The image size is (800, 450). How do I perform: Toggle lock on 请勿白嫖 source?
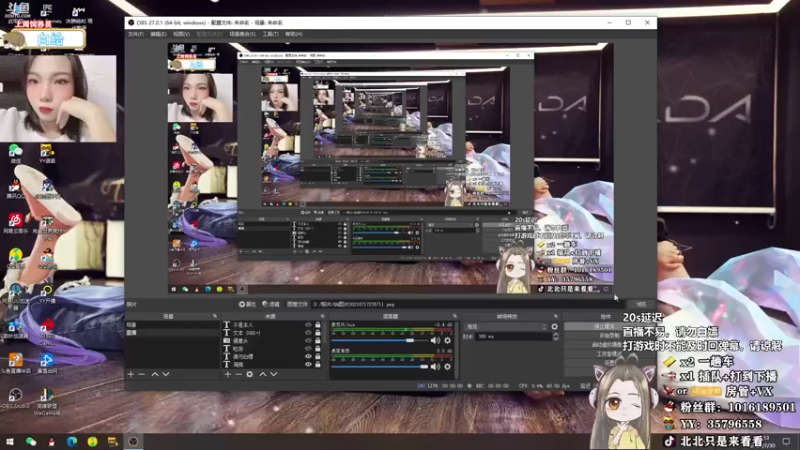click(318, 356)
